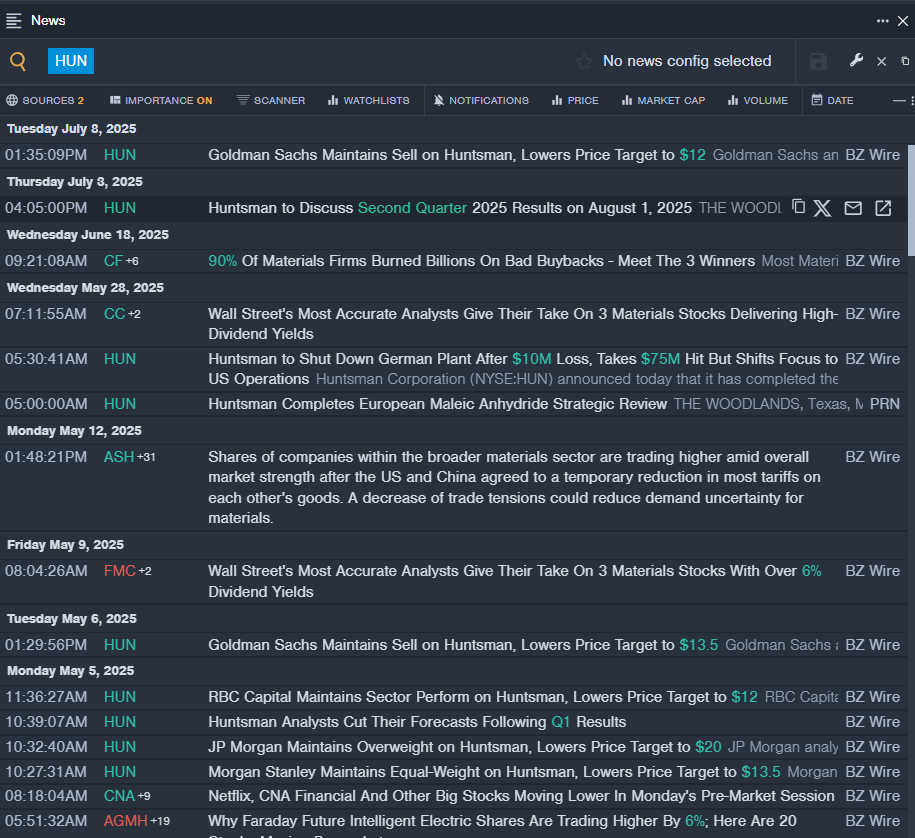915x838 pixels.
Task: Open materials sector tariffs news item
Action: coord(515,487)
